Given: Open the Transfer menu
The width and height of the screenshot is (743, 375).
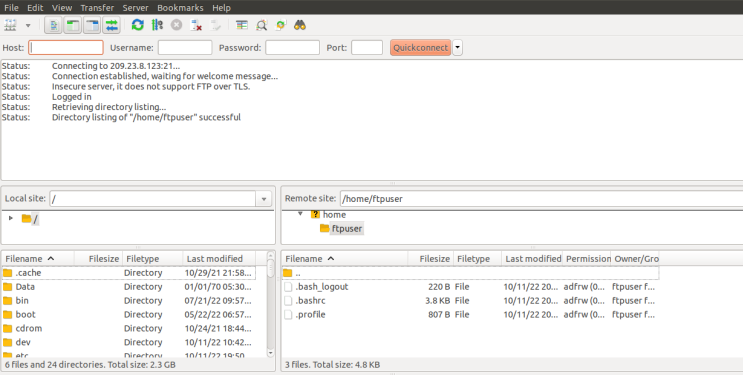Looking at the screenshot, I should point(97,8).
